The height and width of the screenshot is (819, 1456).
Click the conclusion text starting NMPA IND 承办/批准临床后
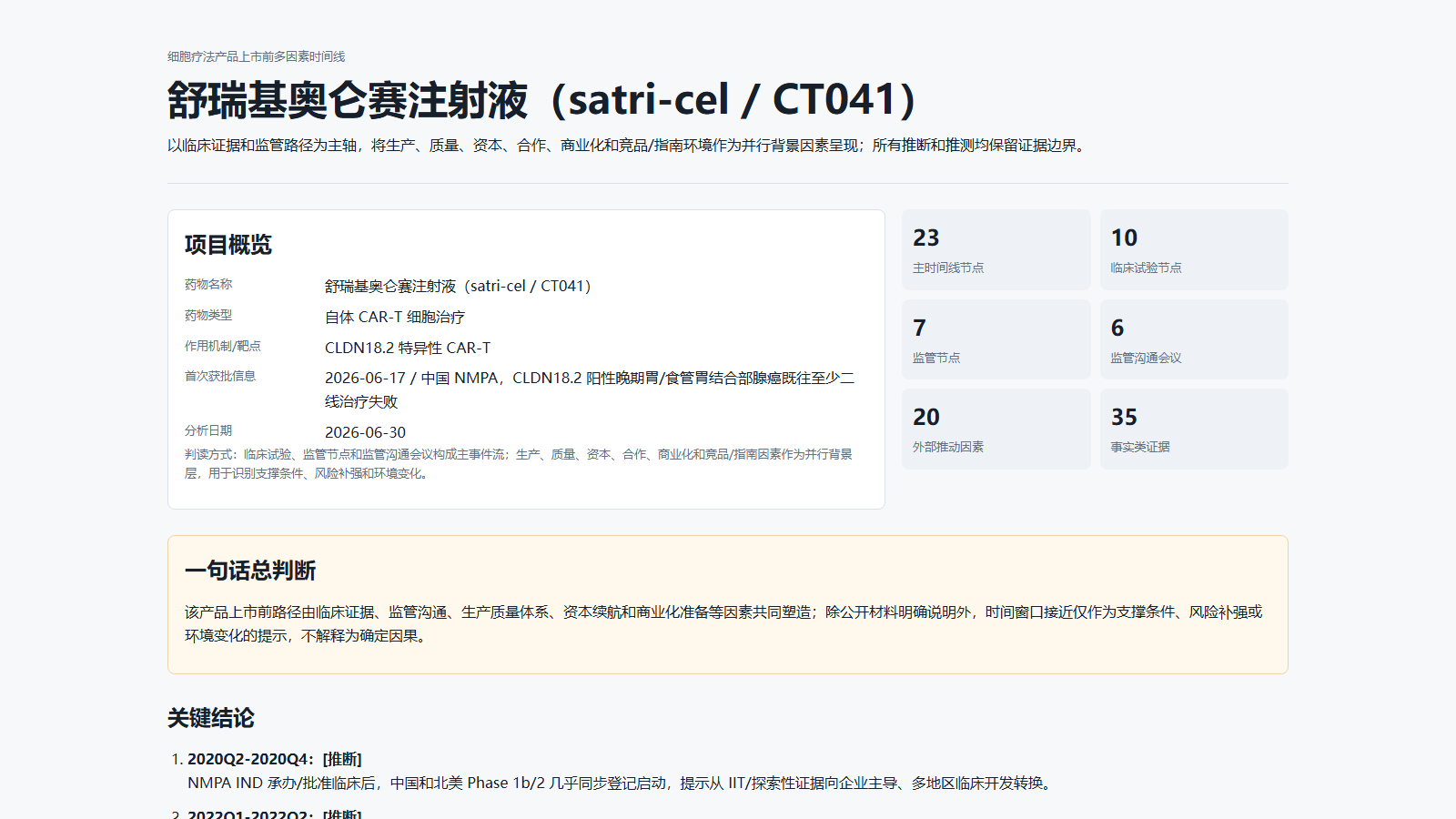pyautogui.click(x=622, y=783)
